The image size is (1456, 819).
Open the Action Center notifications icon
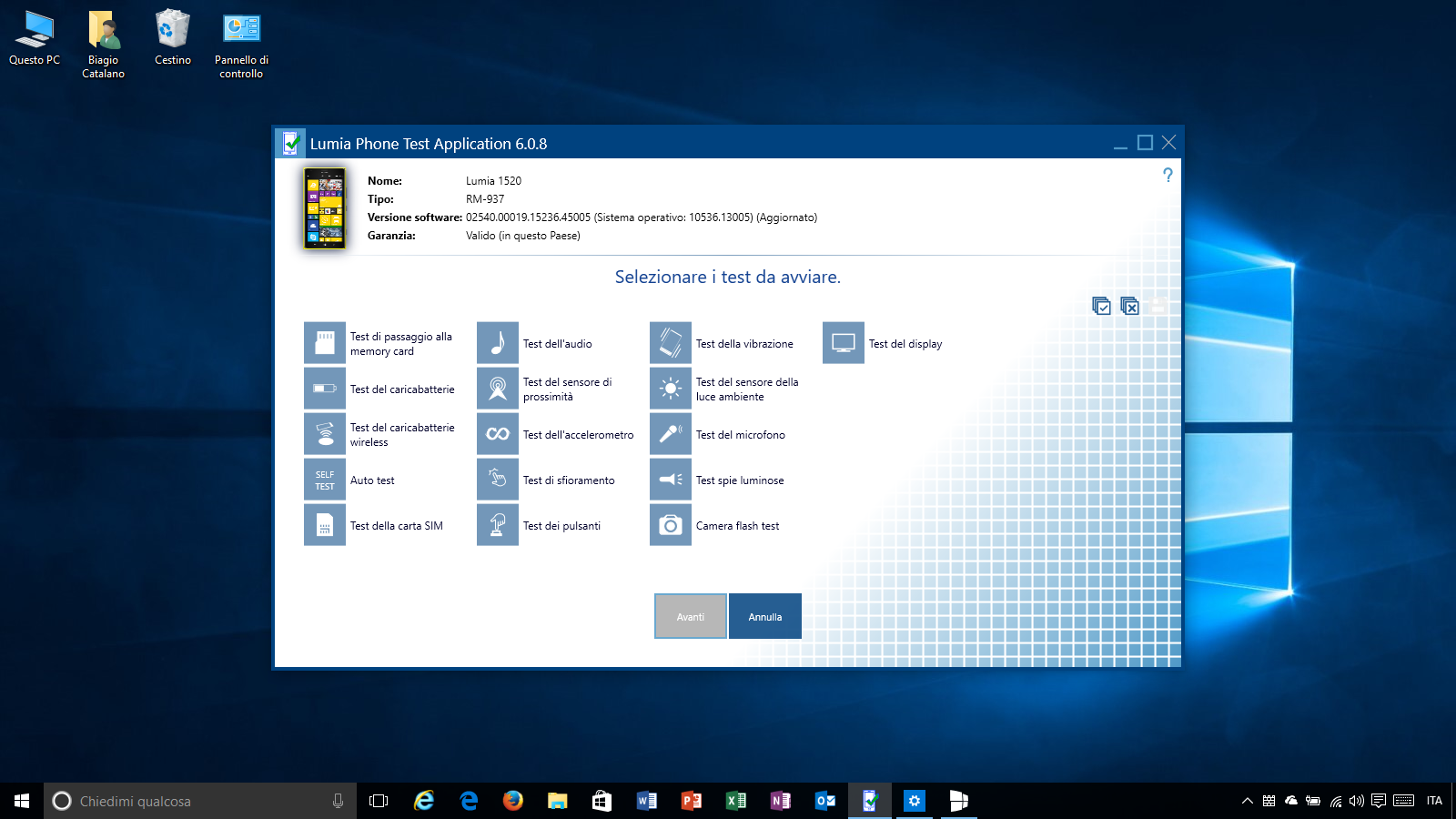(1379, 801)
